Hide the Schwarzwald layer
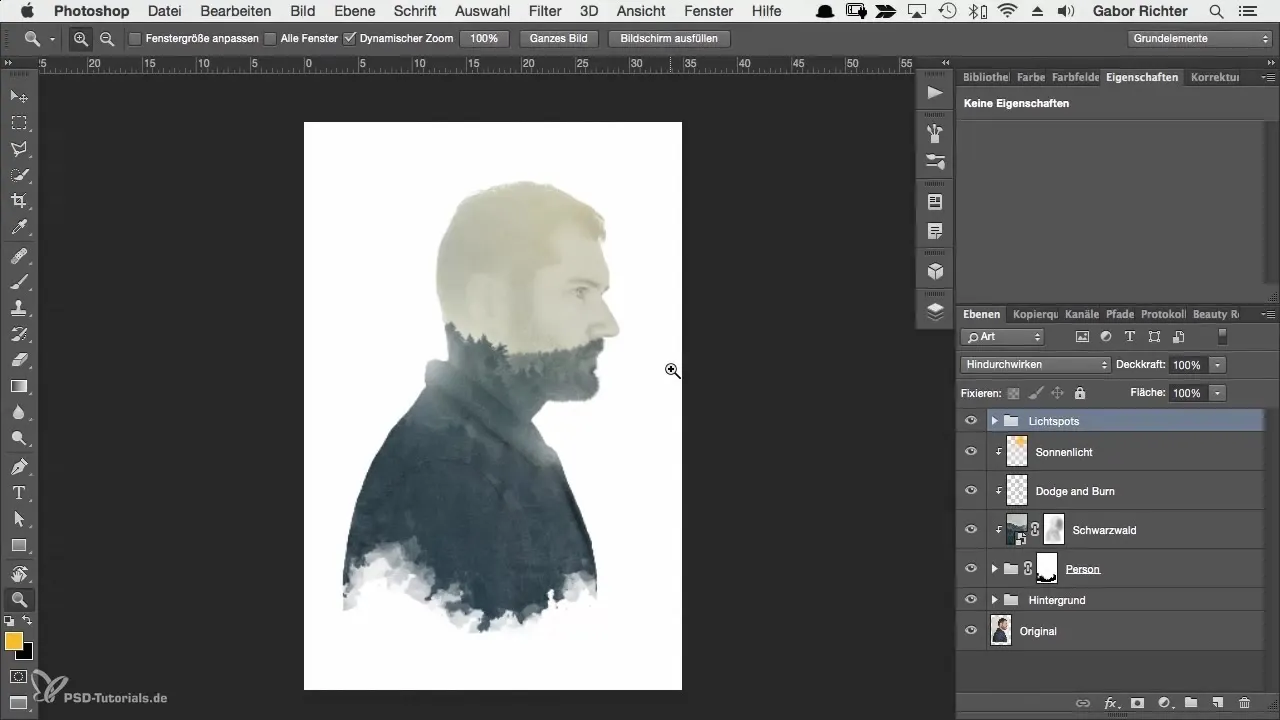Screen dimensions: 1280x720 970,530
